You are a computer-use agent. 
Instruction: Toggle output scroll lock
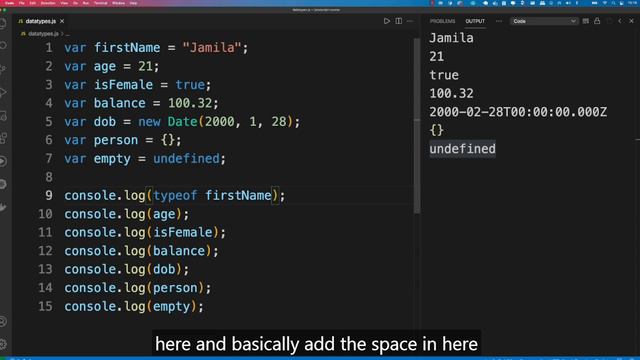coord(597,21)
